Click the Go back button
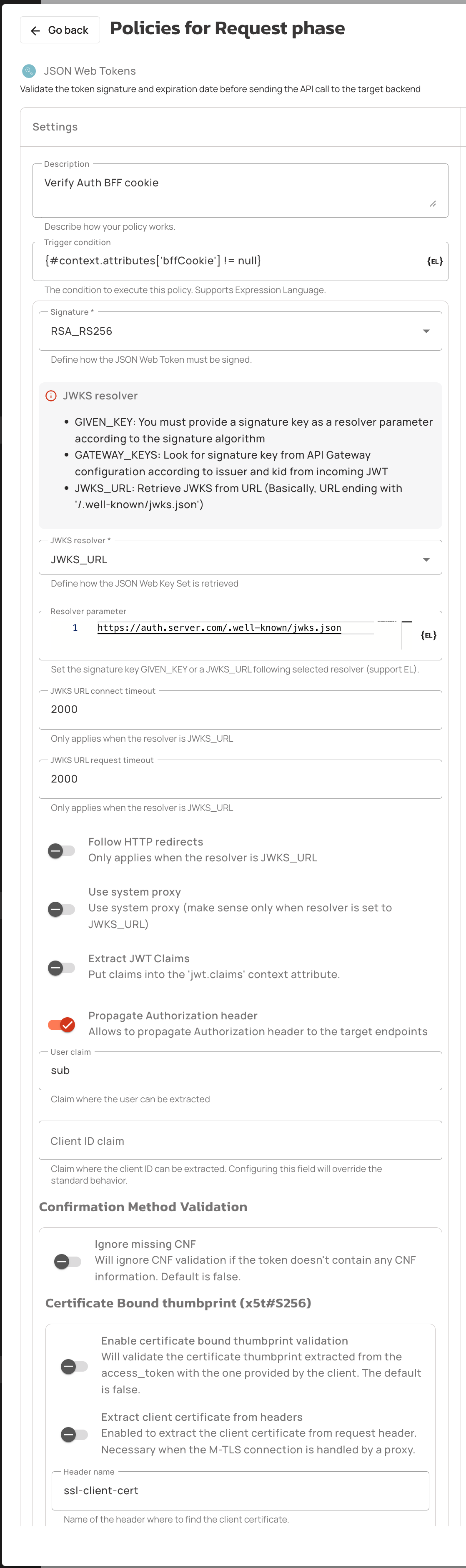Screen dimensions: 466x1568 pos(60,30)
